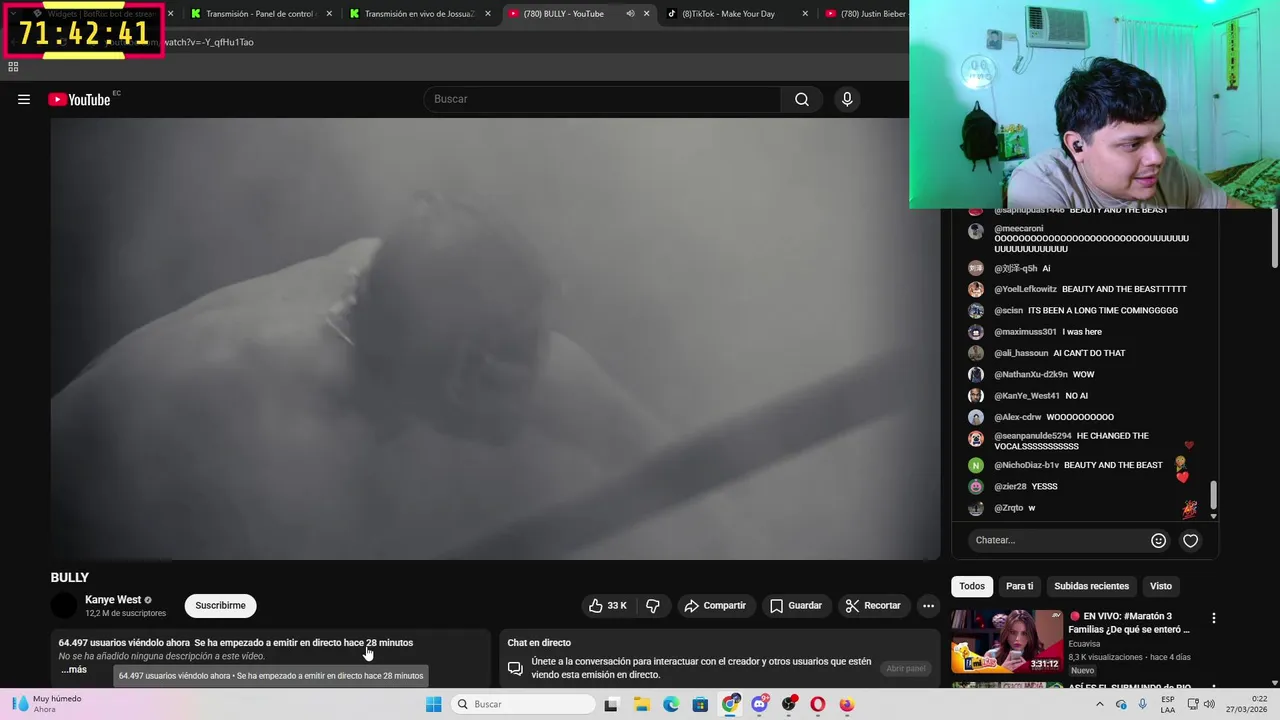Click the taskbar microphone tray icon

[x=1143, y=704]
